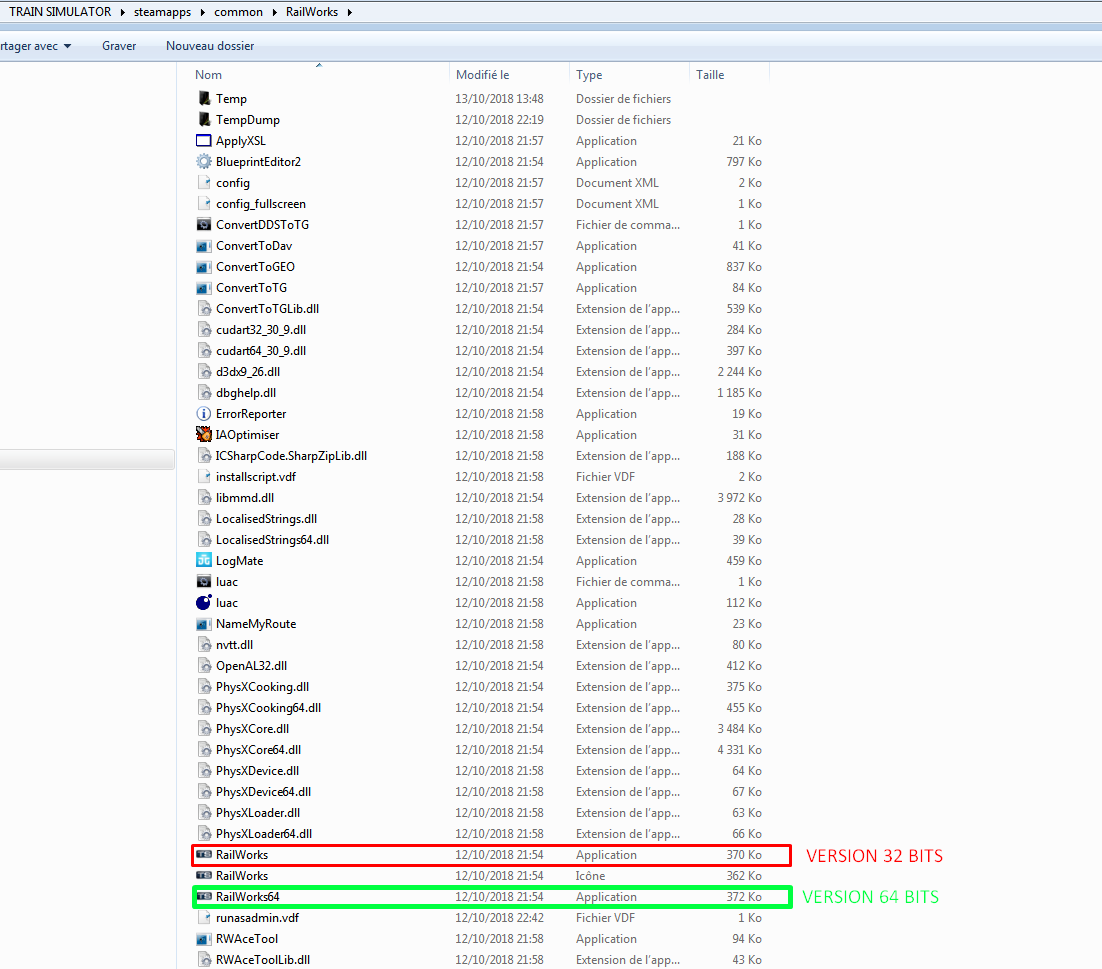Sort by the Type column header
The width and height of the screenshot is (1102, 969).
click(589, 74)
